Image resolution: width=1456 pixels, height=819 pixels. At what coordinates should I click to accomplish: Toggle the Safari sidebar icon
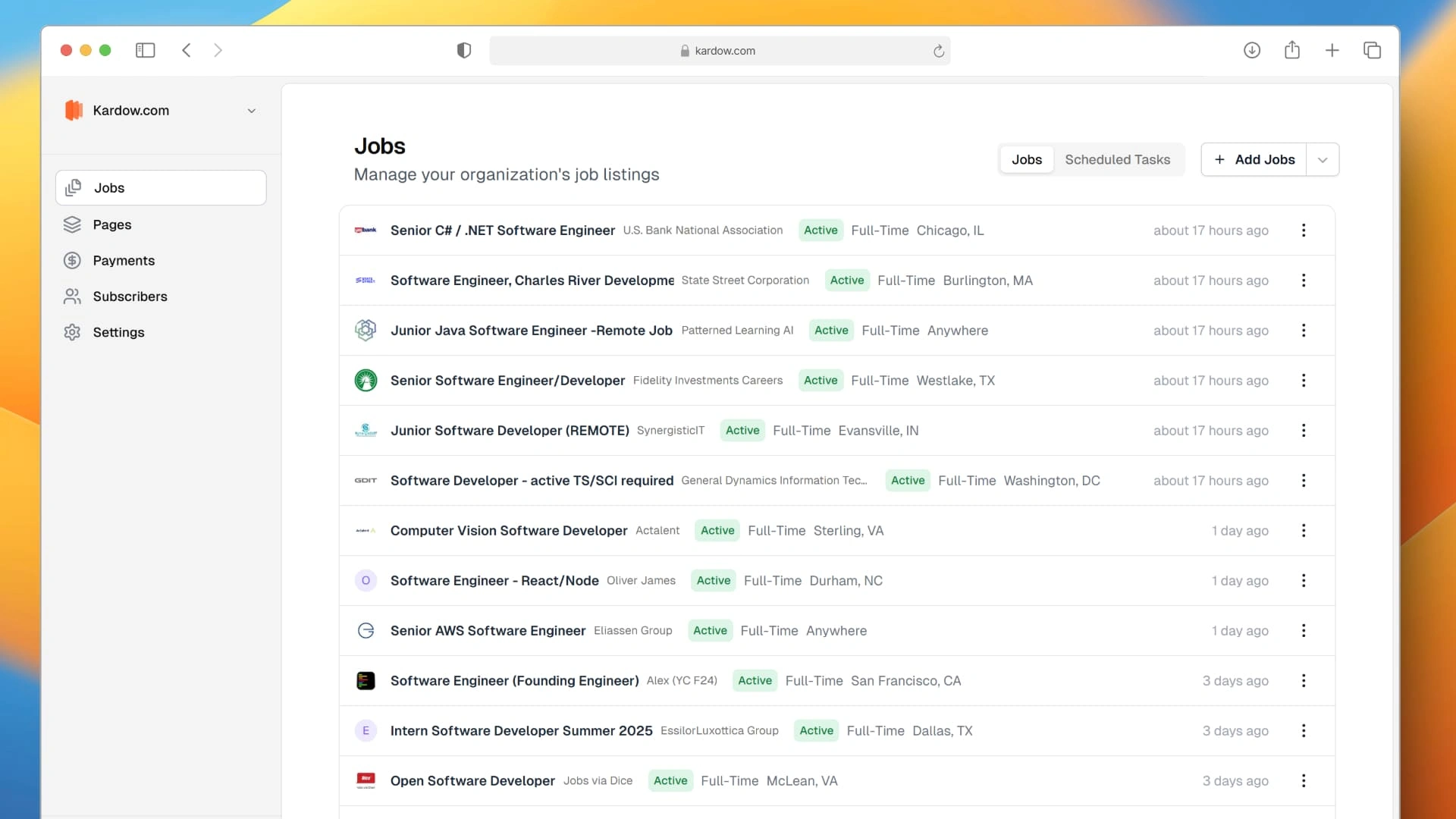145,50
